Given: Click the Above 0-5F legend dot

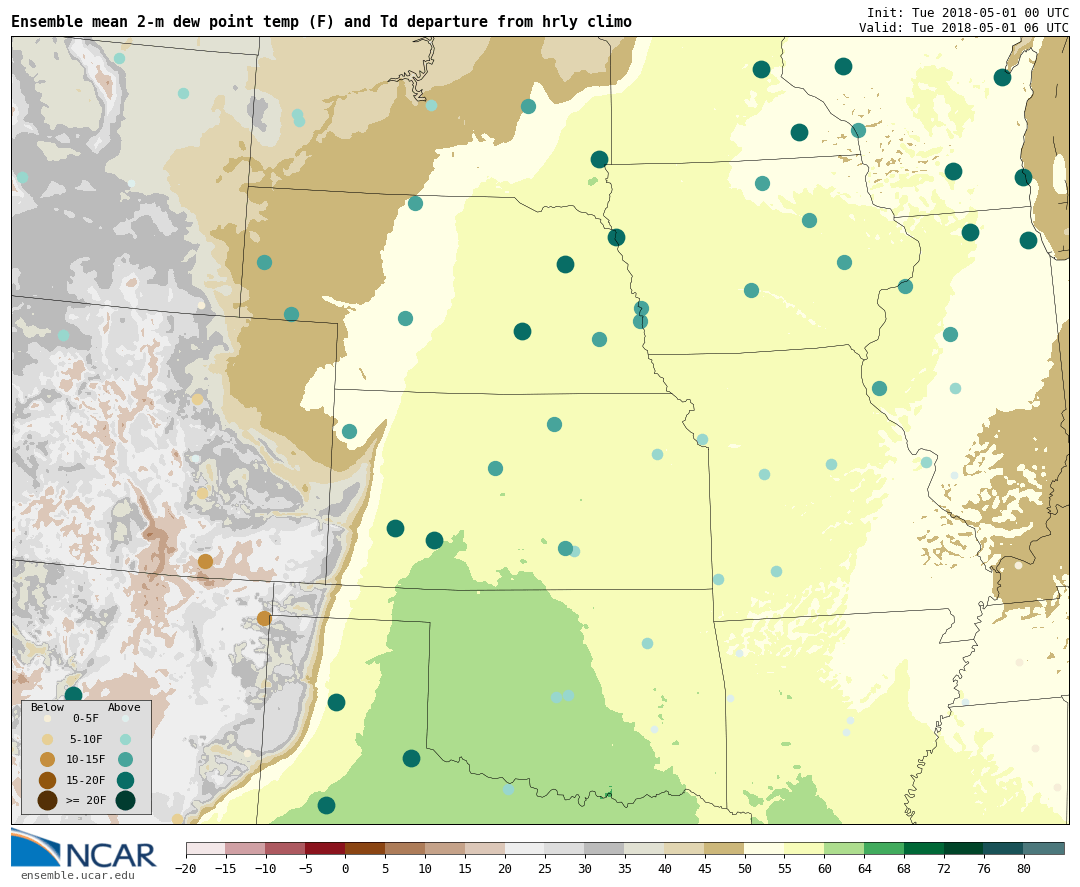Looking at the screenshot, I should pos(125,718).
